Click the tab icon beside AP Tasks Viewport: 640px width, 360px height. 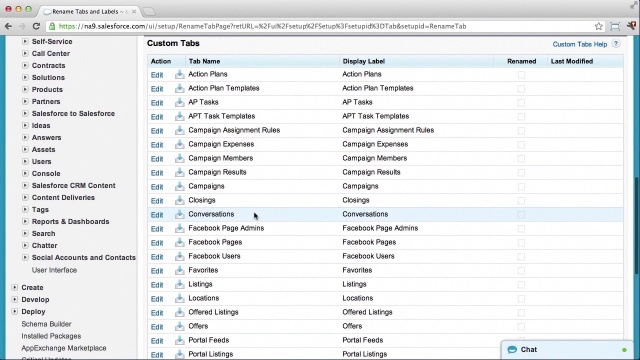pyautogui.click(x=180, y=102)
